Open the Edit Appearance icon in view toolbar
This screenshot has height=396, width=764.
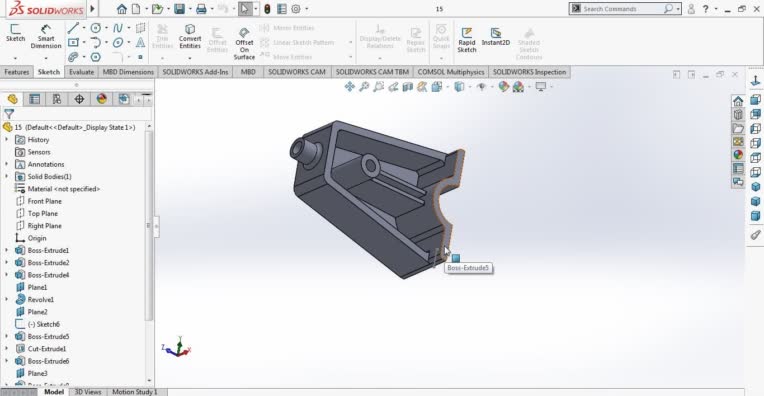point(504,87)
